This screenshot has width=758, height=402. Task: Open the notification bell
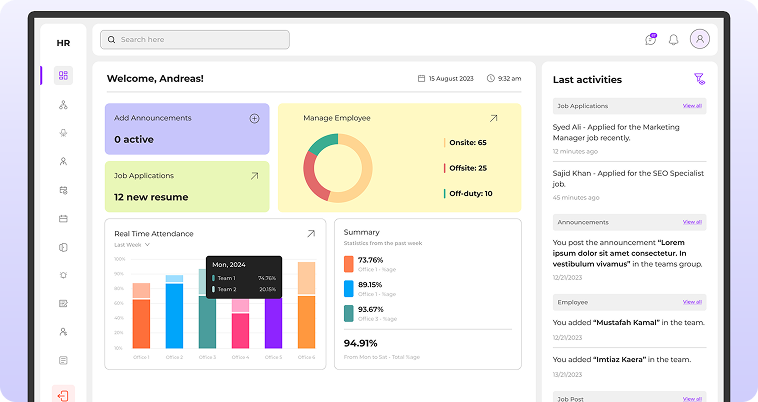(x=673, y=40)
